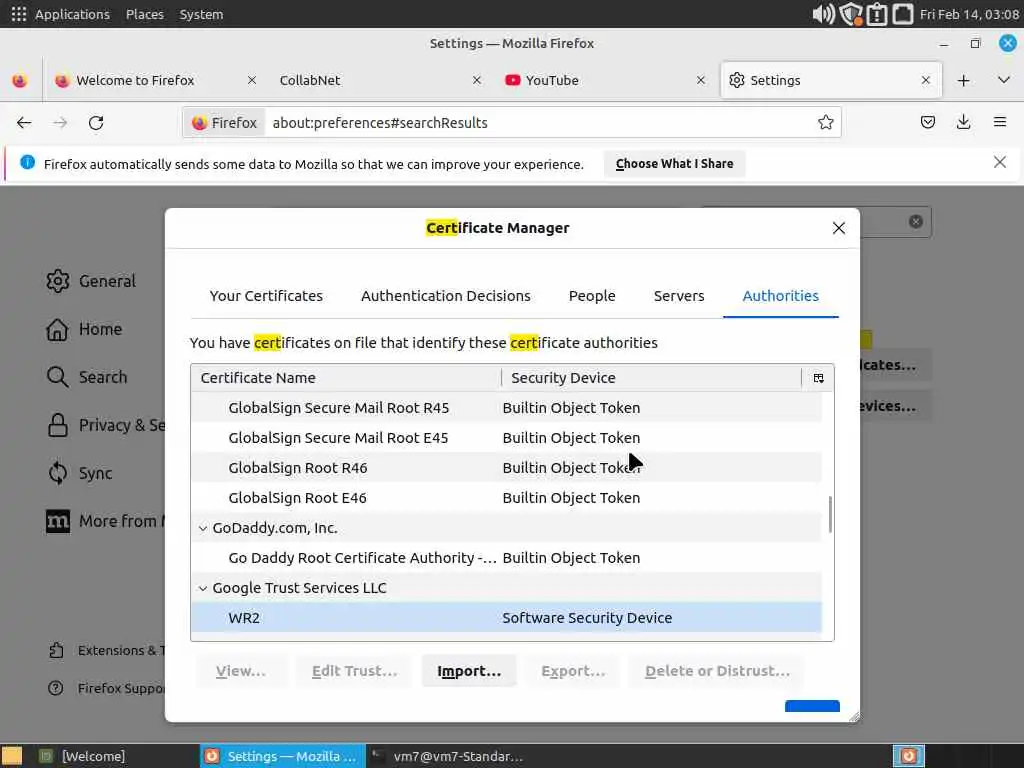Open the Places menu
The width and height of the screenshot is (1024, 768).
[x=144, y=14]
